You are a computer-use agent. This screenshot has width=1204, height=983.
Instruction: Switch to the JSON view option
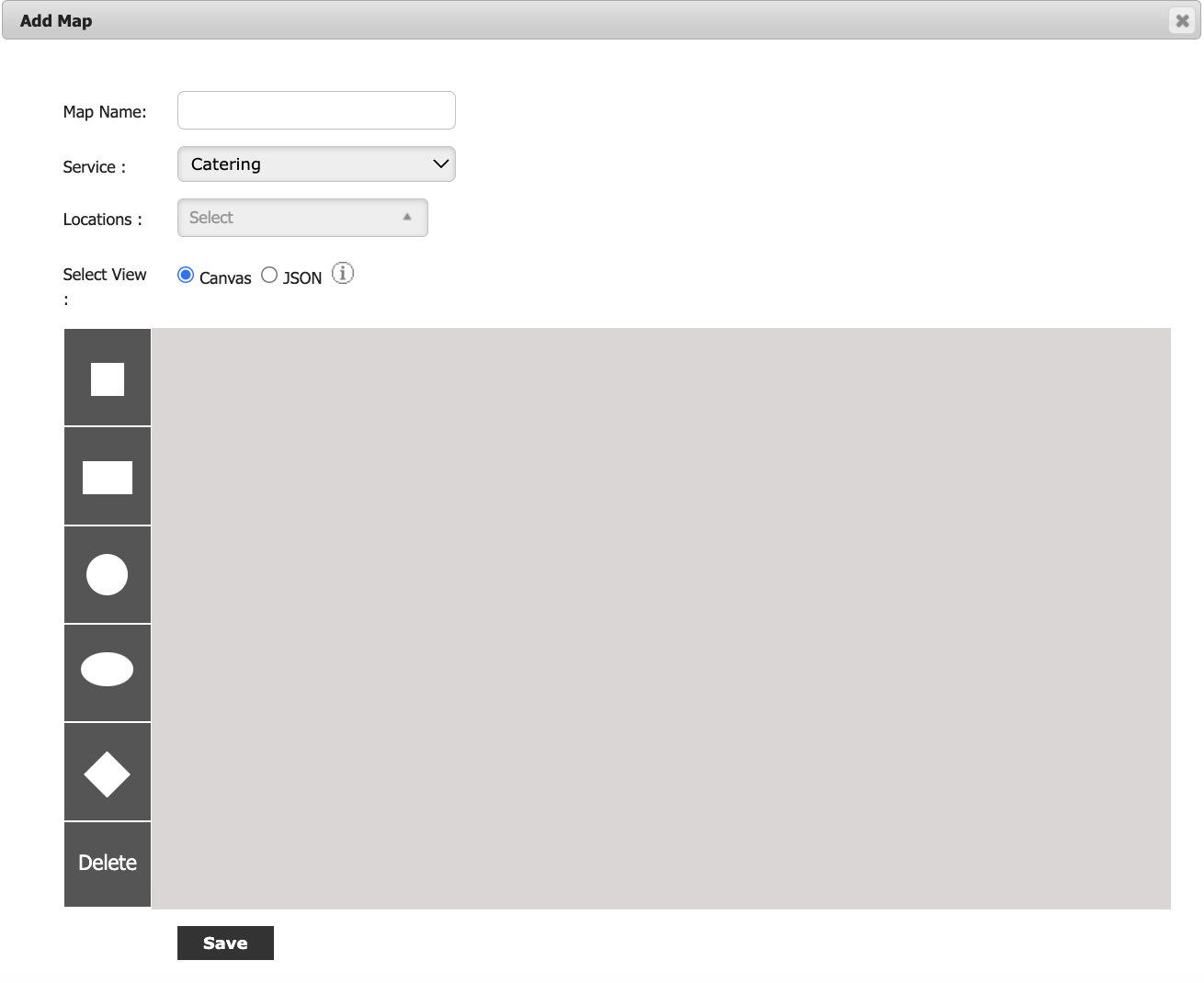269,276
